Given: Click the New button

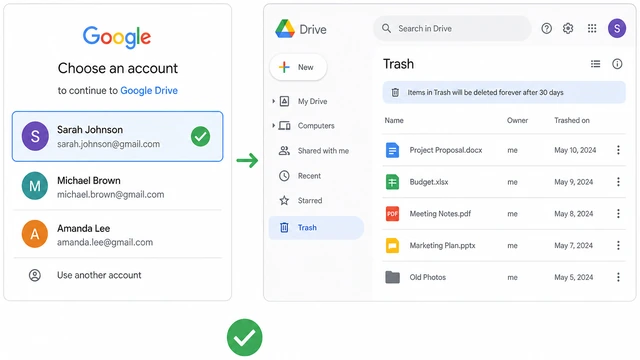Looking at the screenshot, I should (298, 67).
